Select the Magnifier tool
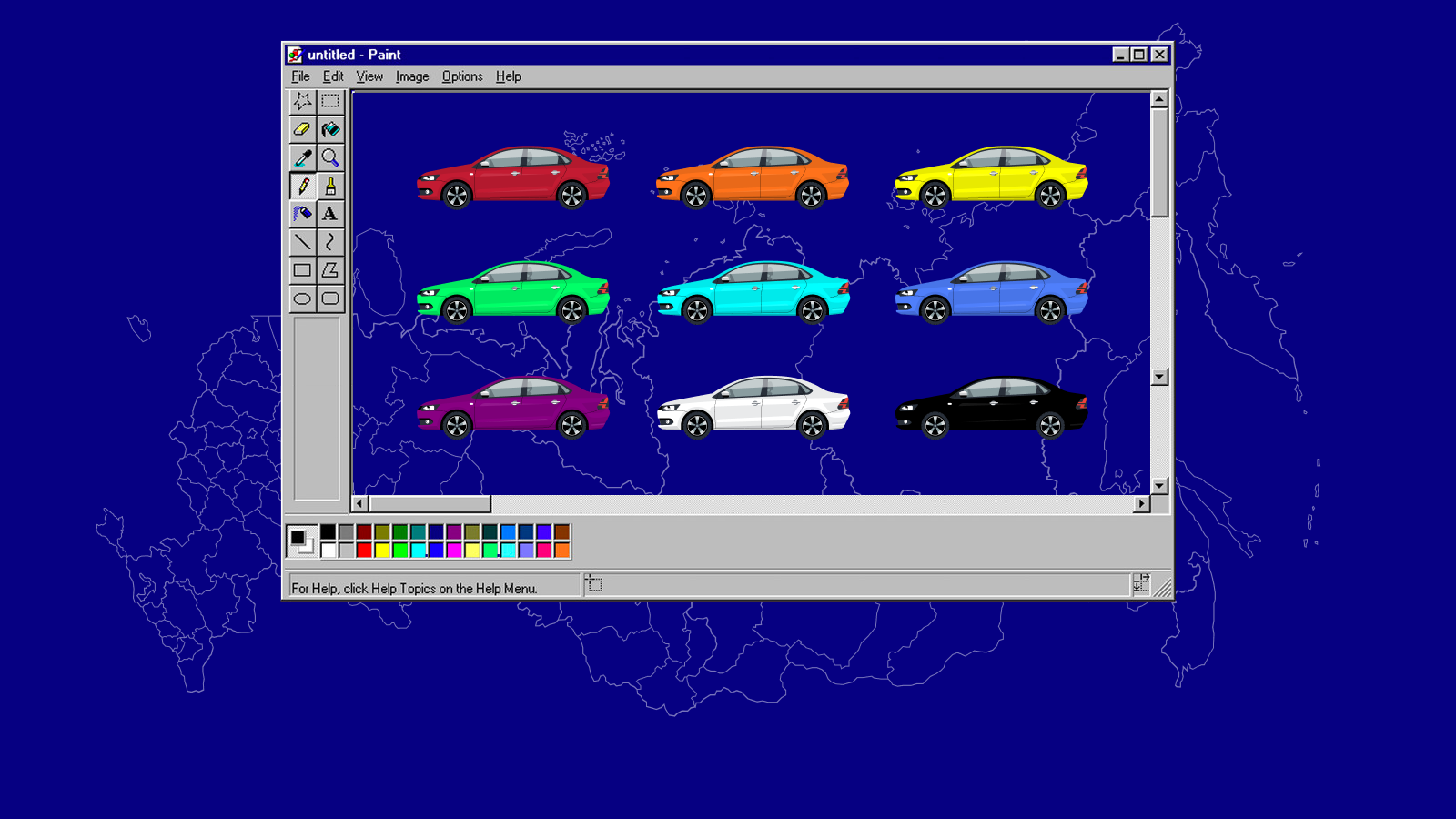This screenshot has height=819, width=1456. tap(330, 157)
